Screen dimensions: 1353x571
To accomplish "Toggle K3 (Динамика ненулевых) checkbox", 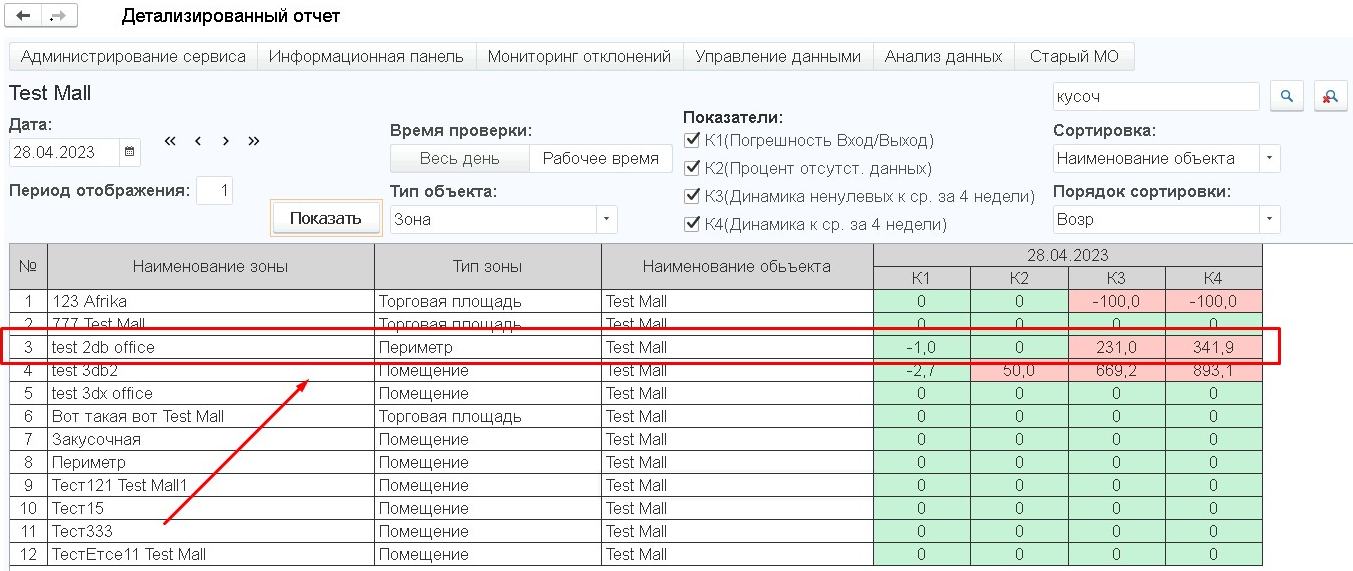I will 692,196.
